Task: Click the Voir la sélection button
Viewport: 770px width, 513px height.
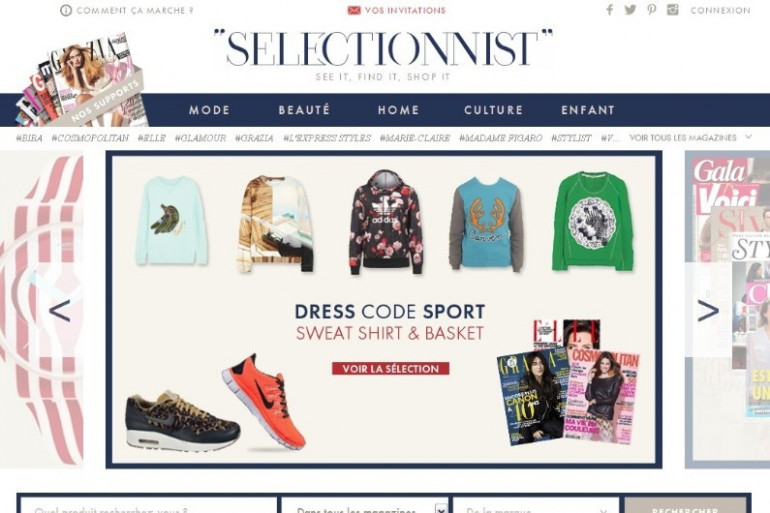Action: point(390,369)
